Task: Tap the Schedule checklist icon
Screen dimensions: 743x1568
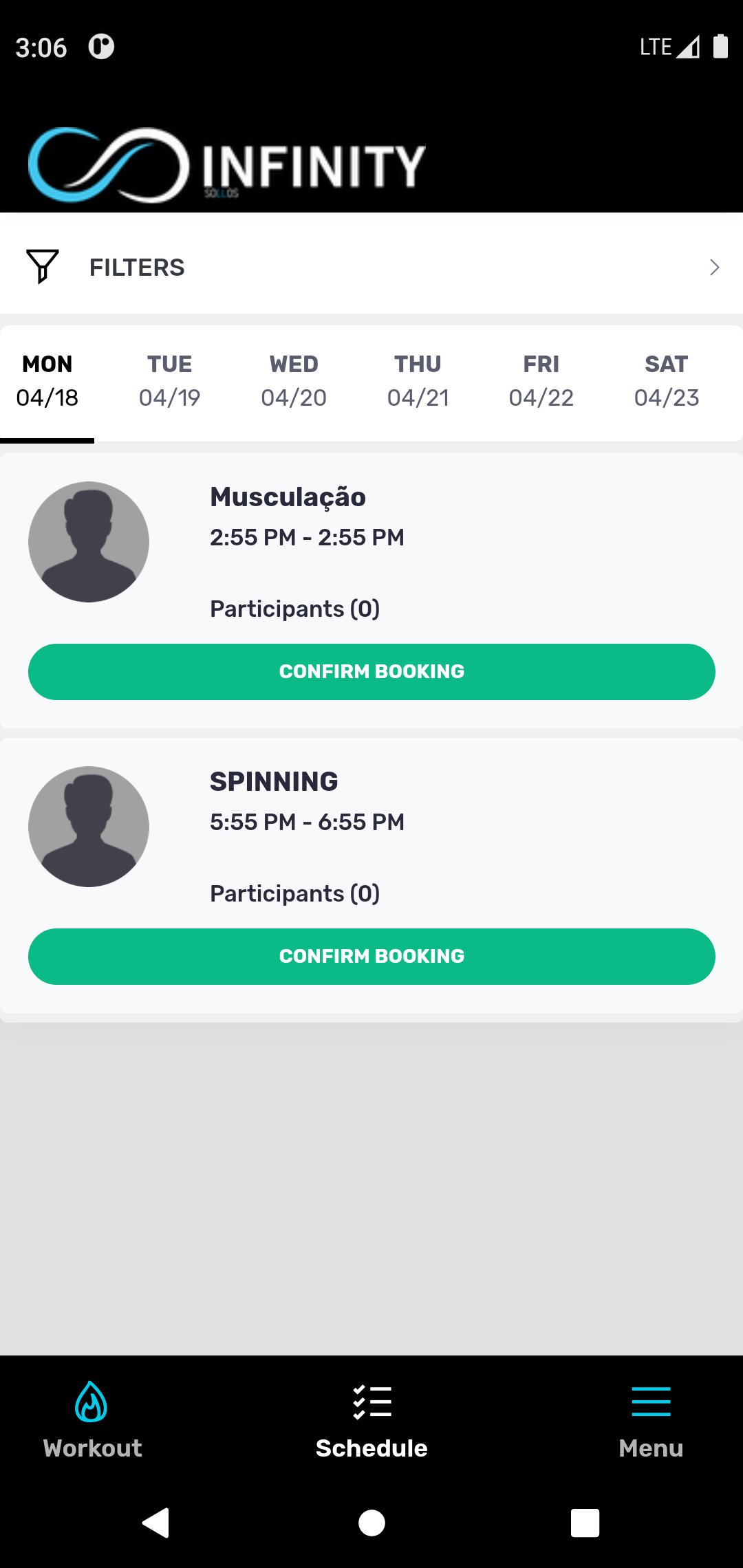Action: click(371, 1402)
